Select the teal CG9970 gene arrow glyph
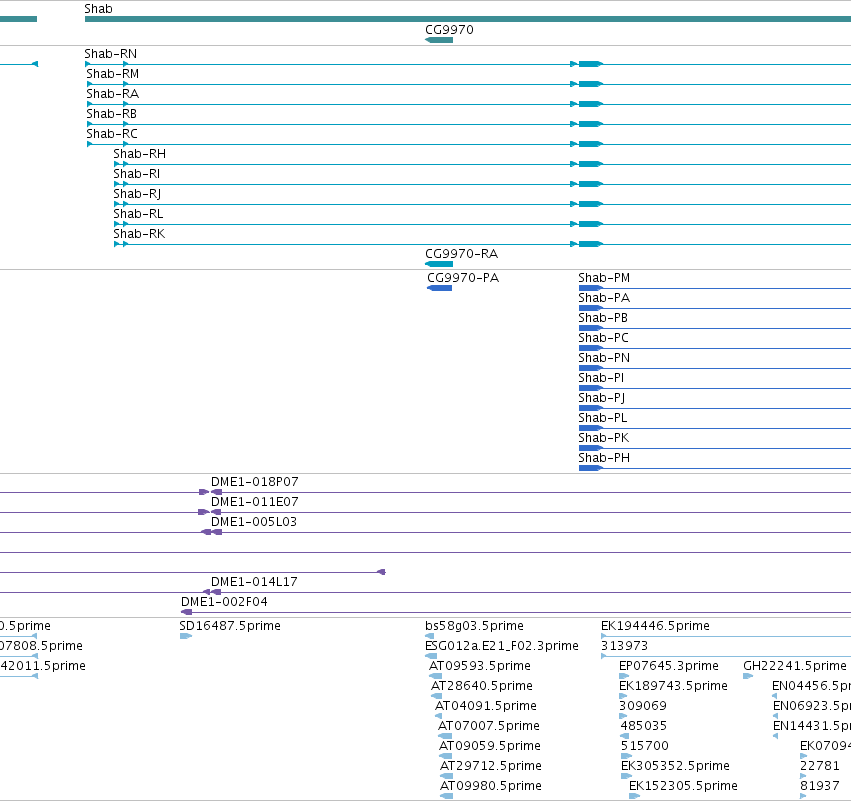This screenshot has width=851, height=801. (439, 40)
